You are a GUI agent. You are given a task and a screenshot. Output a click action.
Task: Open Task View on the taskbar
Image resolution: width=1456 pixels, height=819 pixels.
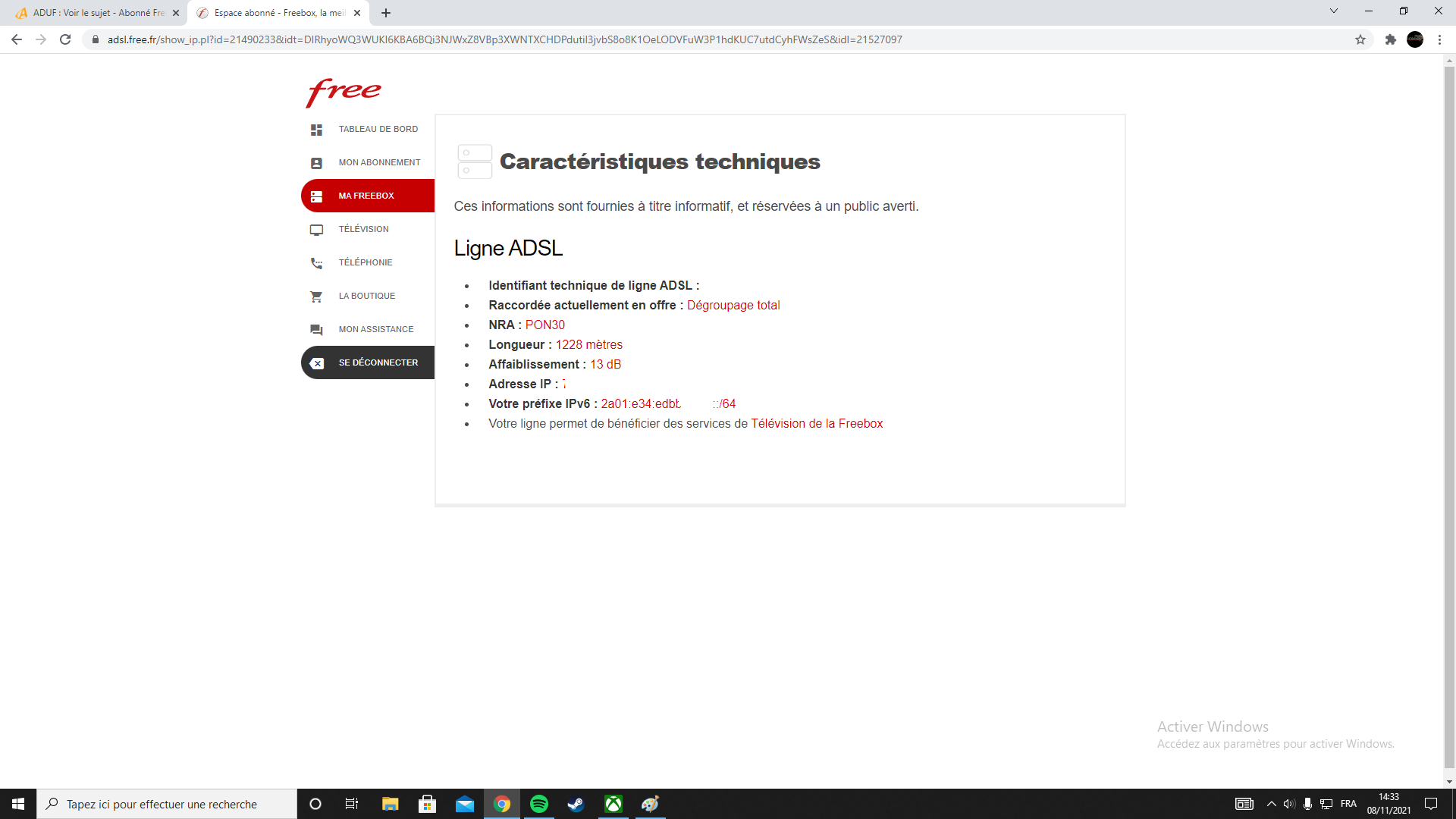coord(352,804)
